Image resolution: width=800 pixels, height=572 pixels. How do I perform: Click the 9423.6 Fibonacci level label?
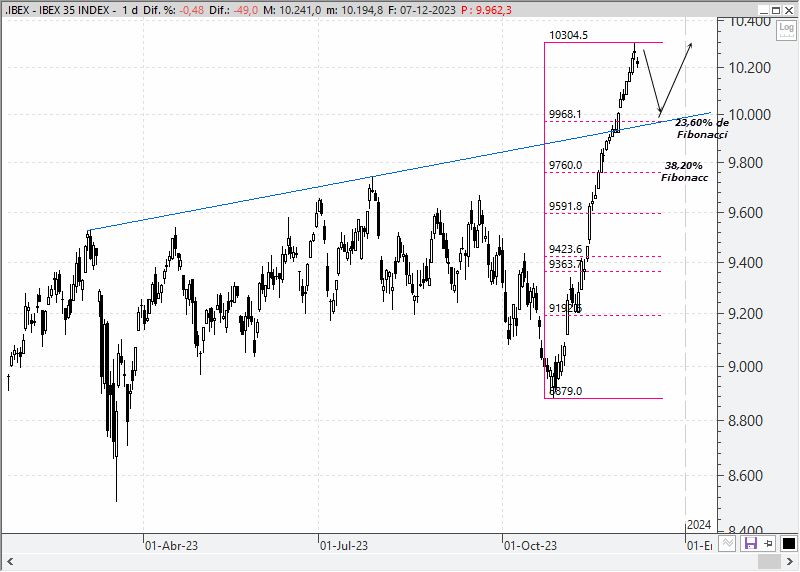point(565,249)
